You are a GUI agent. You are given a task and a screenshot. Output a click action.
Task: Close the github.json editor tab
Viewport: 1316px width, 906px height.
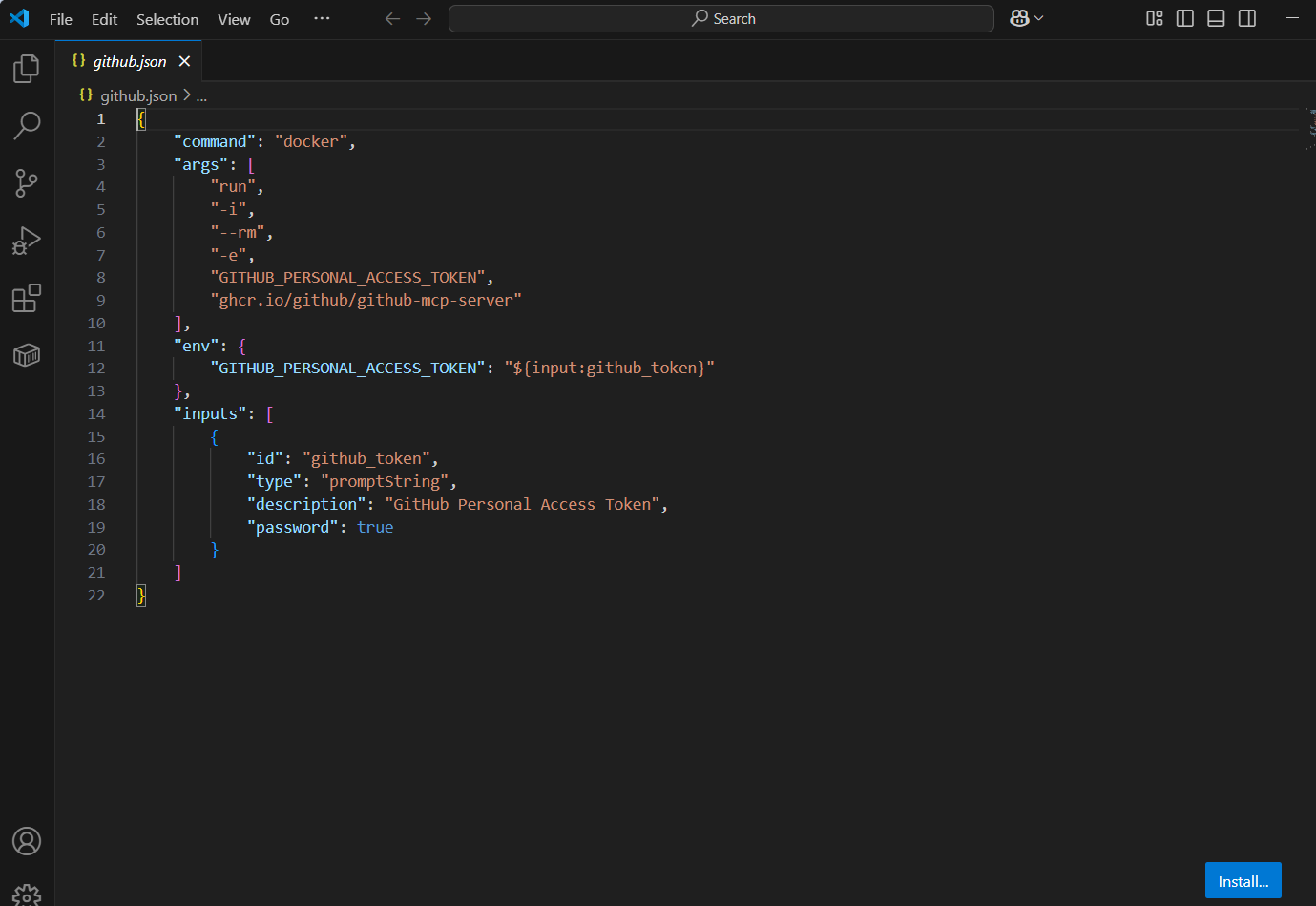[x=184, y=61]
